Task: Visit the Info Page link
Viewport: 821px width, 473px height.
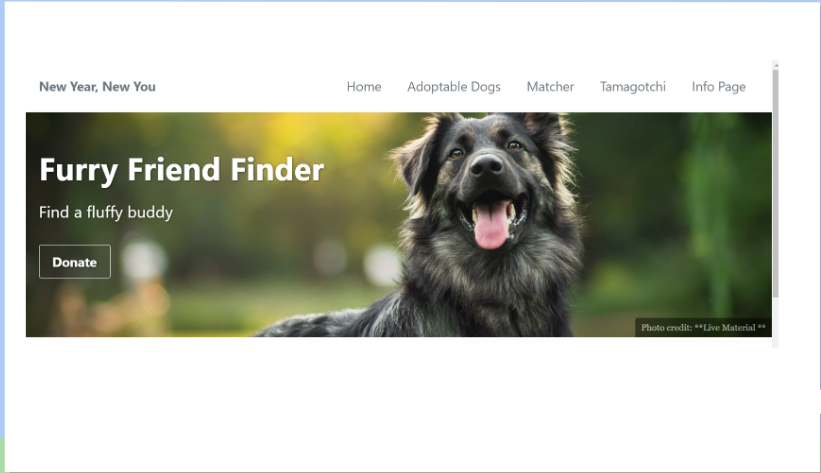Action: click(718, 87)
